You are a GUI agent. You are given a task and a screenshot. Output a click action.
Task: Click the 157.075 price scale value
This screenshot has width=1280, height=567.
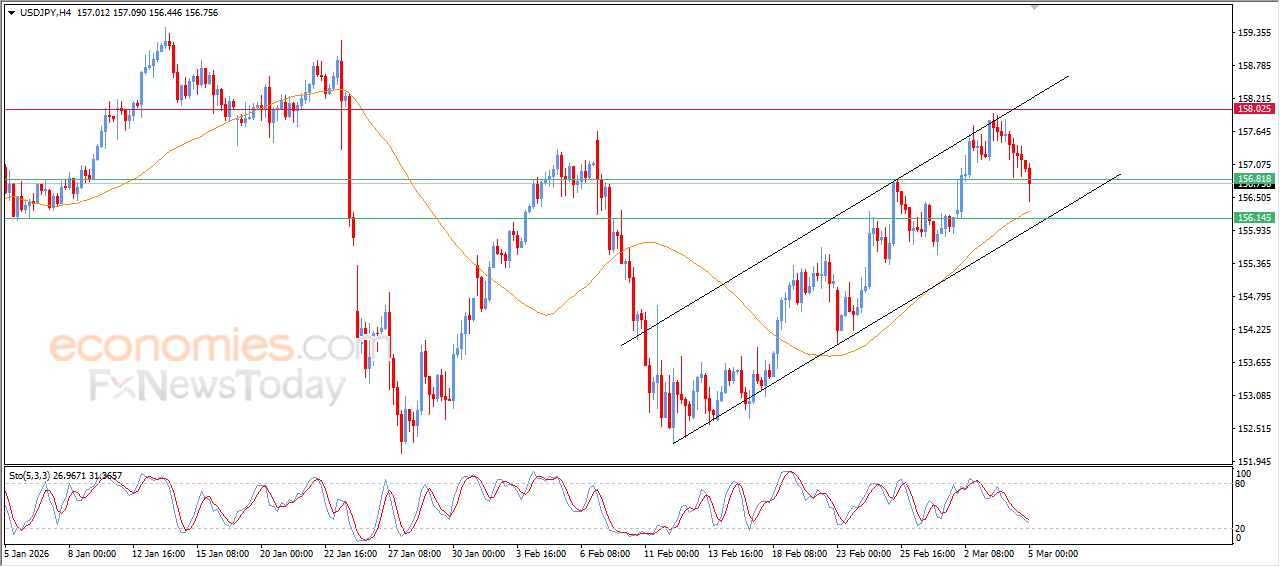click(1254, 164)
